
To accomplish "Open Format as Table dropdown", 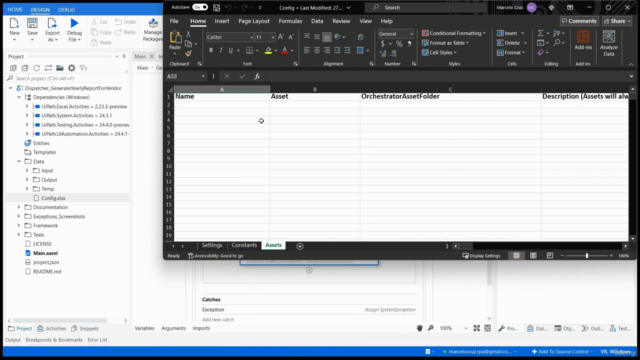I will pos(445,43).
